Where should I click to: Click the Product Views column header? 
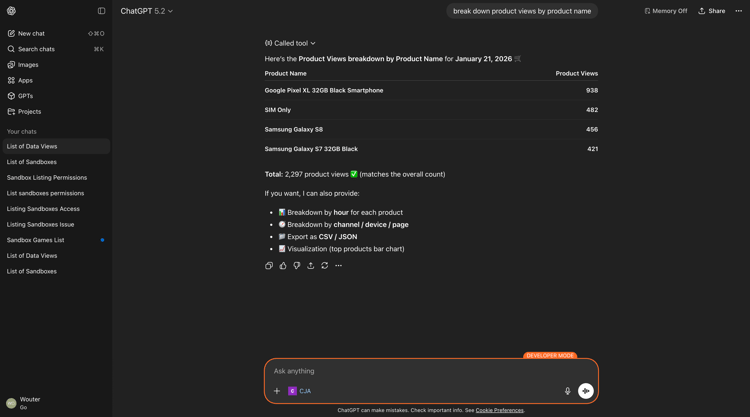click(x=576, y=74)
